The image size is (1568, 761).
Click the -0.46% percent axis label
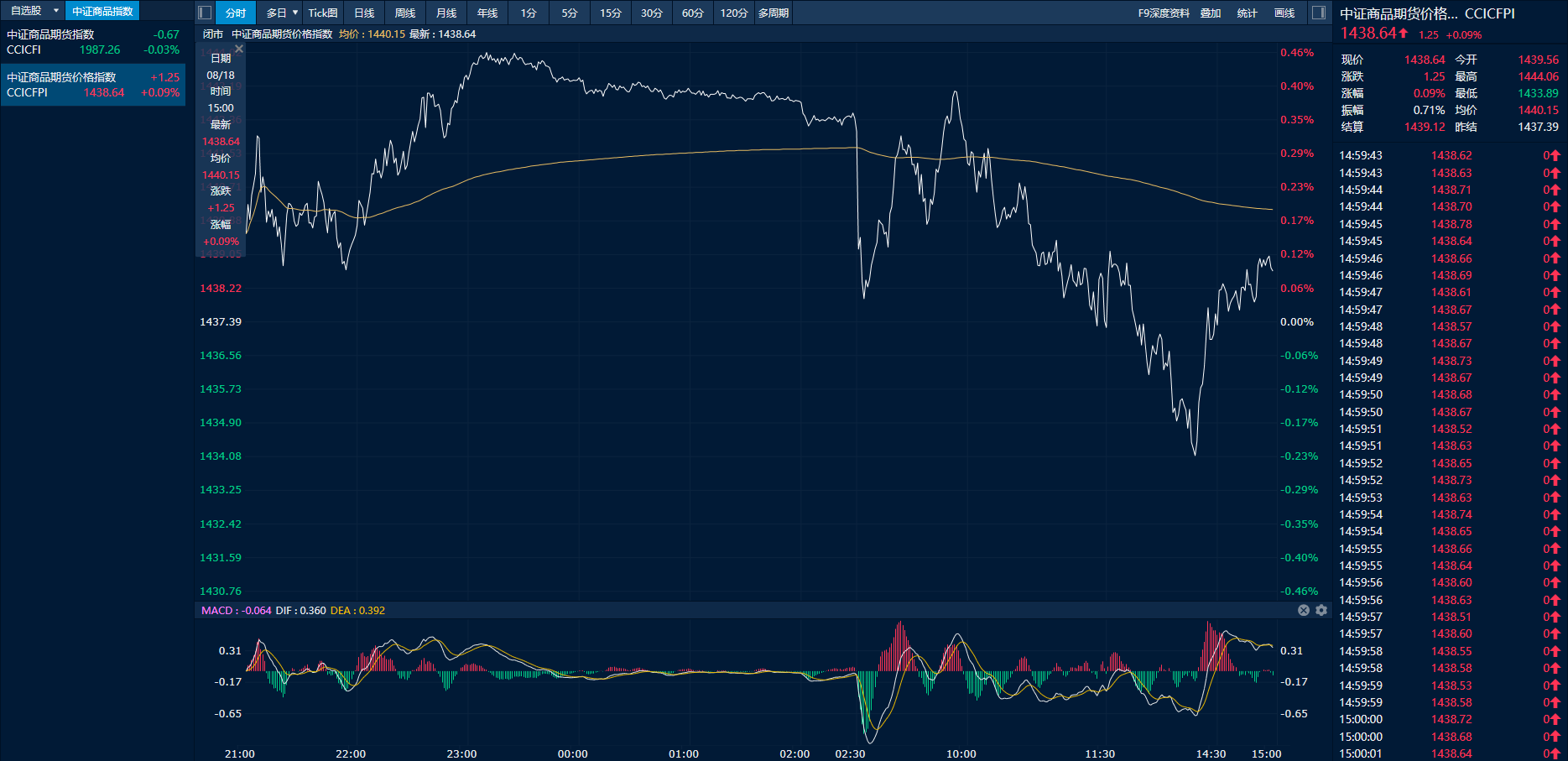coord(1299,591)
